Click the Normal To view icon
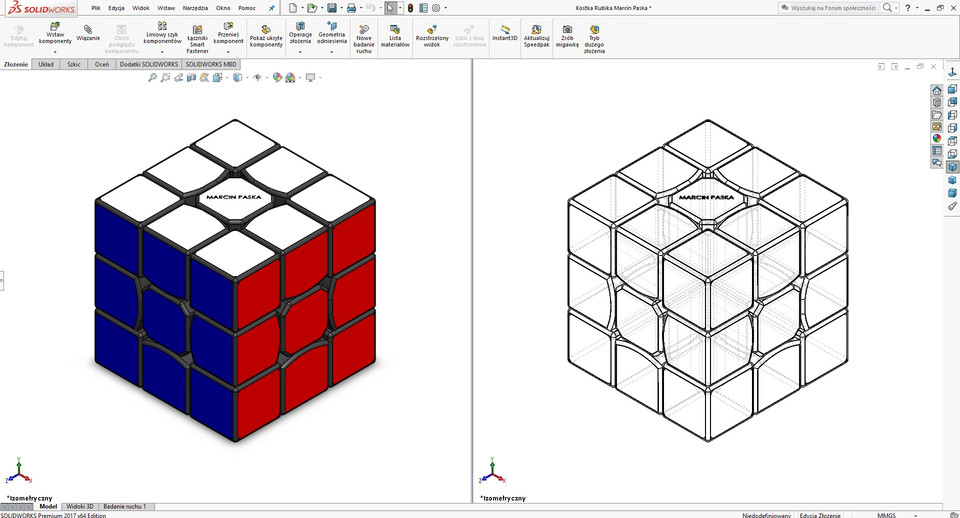 click(x=953, y=72)
